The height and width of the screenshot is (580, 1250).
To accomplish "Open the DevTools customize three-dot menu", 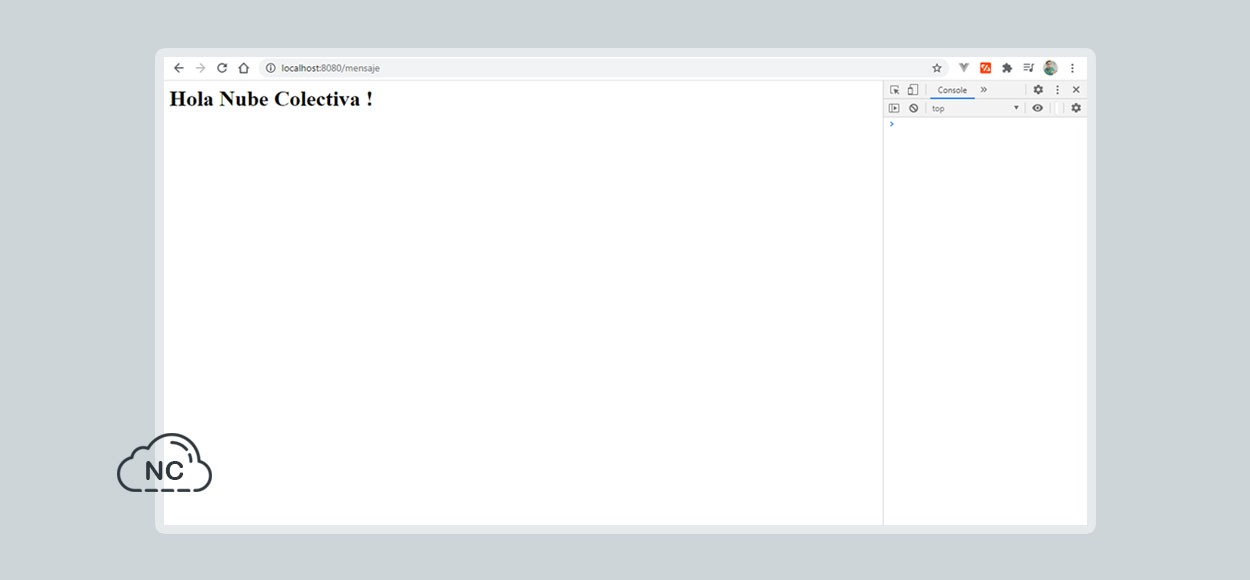I will pyautogui.click(x=1057, y=90).
